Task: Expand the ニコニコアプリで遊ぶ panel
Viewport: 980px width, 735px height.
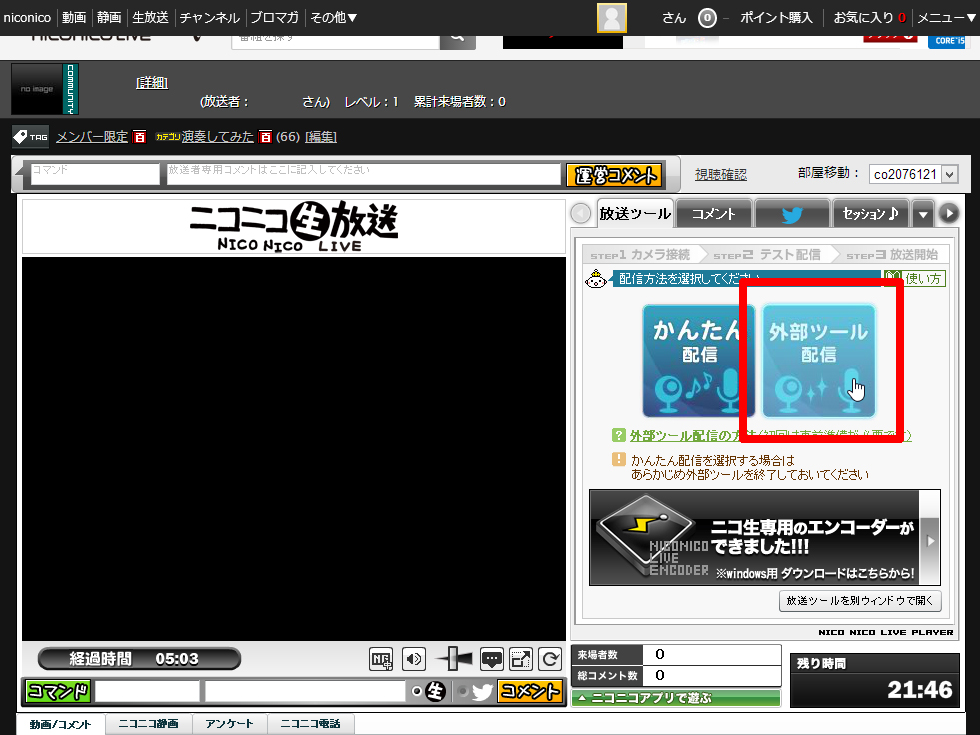Action: (x=676, y=698)
